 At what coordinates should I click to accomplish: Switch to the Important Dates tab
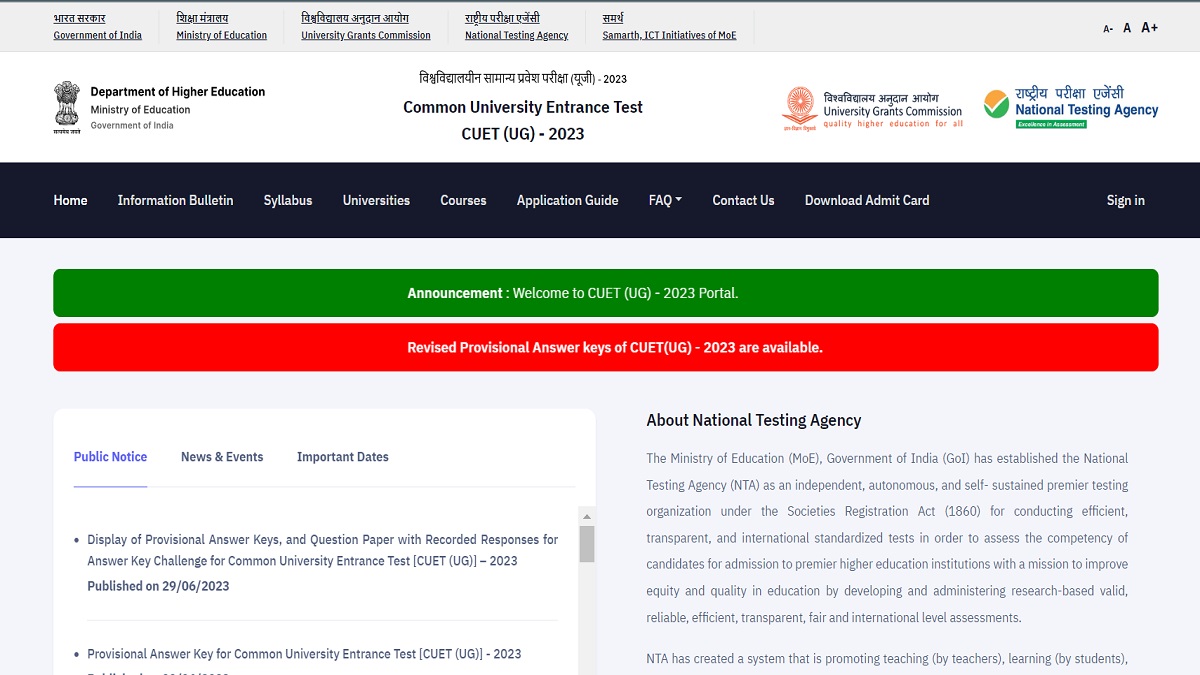point(342,457)
